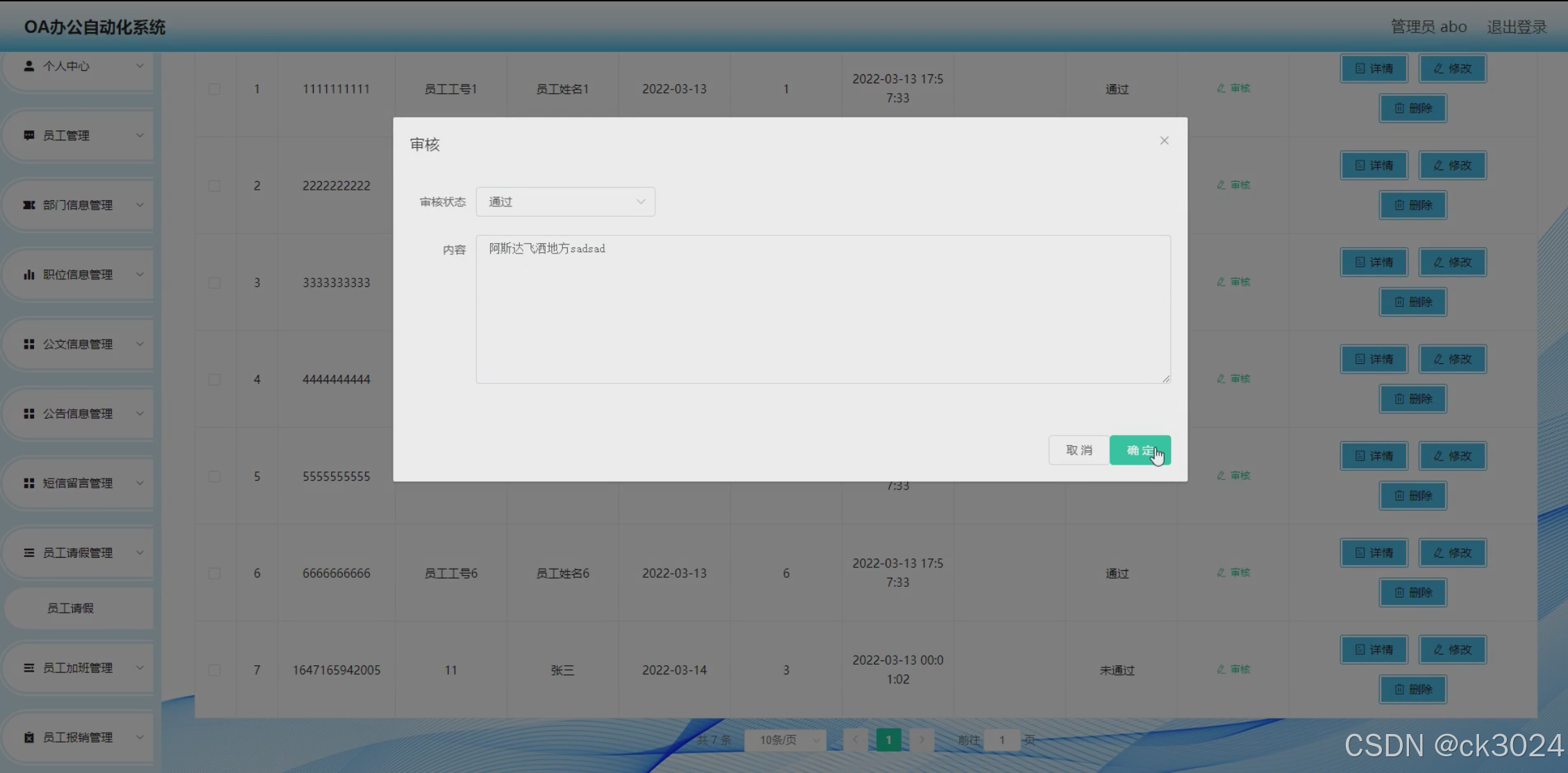Image resolution: width=1568 pixels, height=773 pixels.
Task: Click 退出登录 to log out
Action: tap(1516, 26)
